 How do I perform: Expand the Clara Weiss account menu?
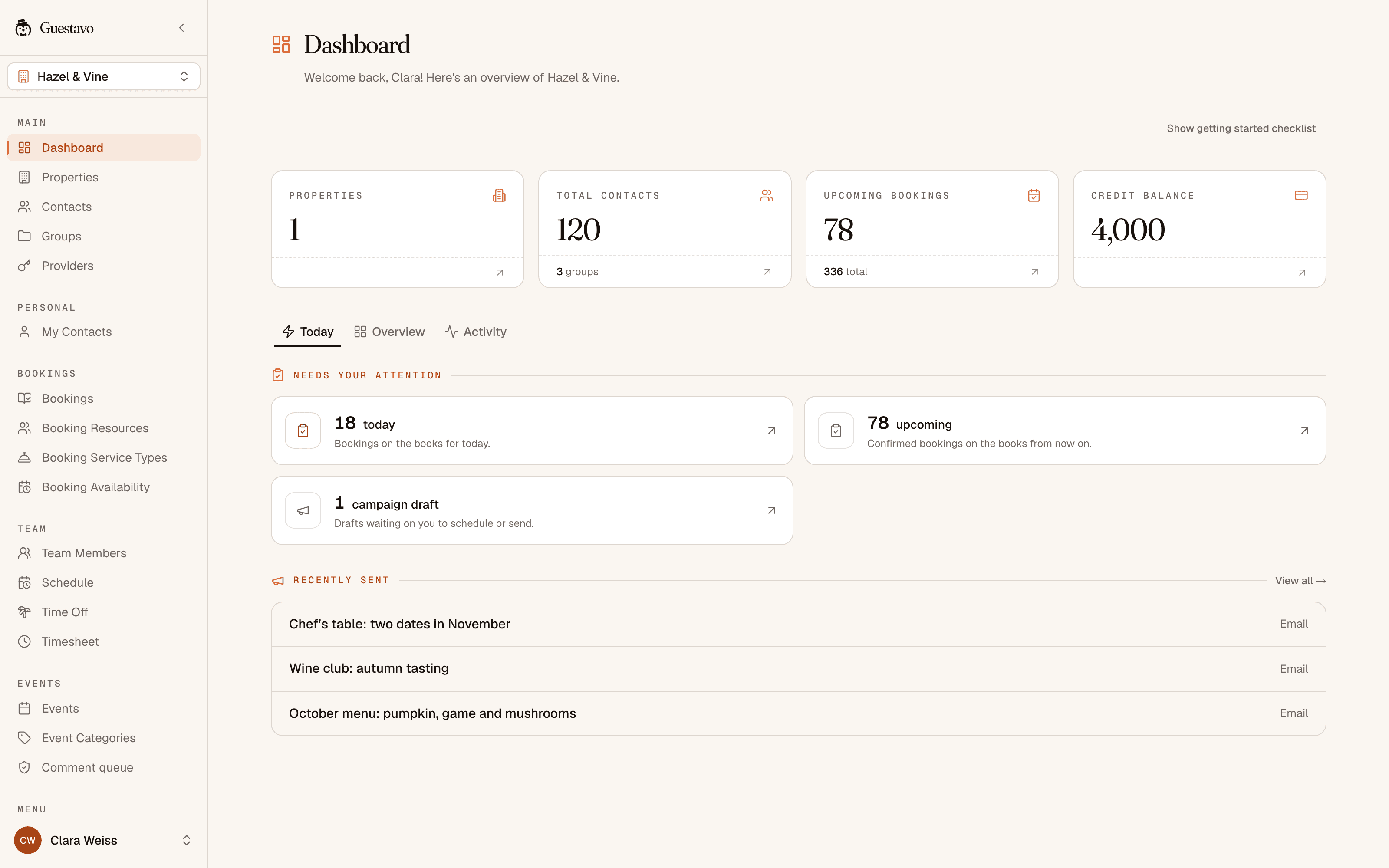pos(103,840)
